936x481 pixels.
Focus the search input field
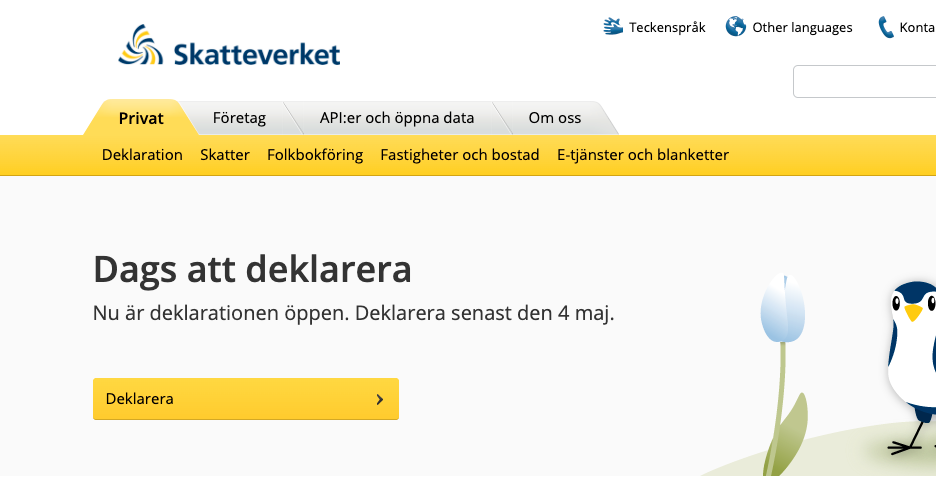click(x=865, y=82)
